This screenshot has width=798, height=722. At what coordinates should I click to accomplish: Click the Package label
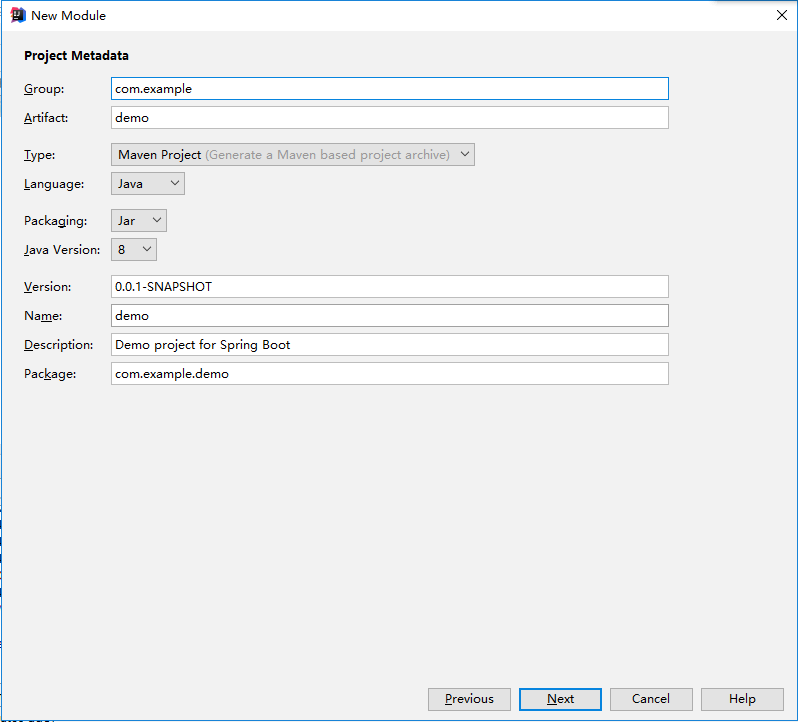tap(50, 374)
